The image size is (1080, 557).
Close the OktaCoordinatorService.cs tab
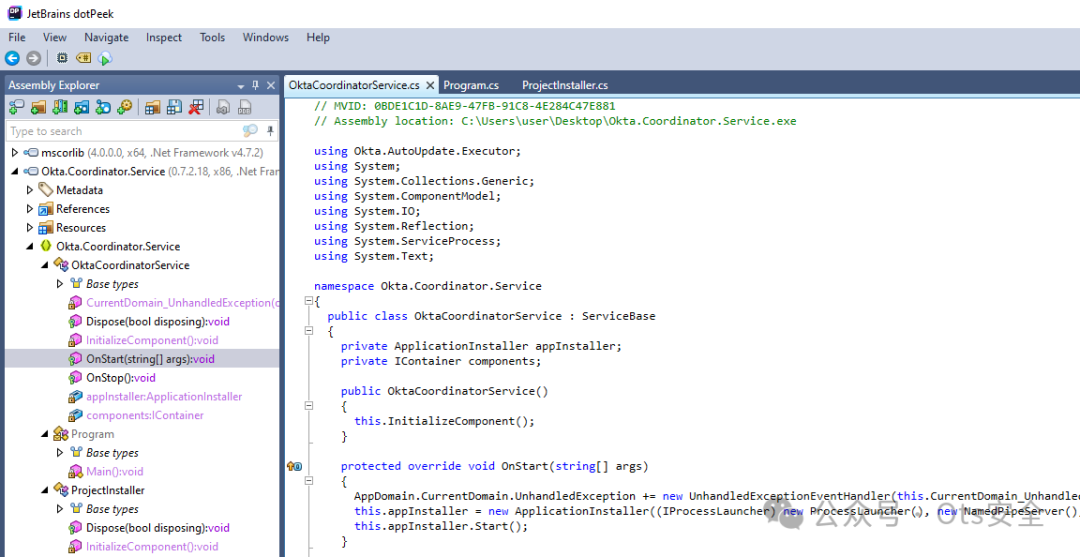click(430, 85)
